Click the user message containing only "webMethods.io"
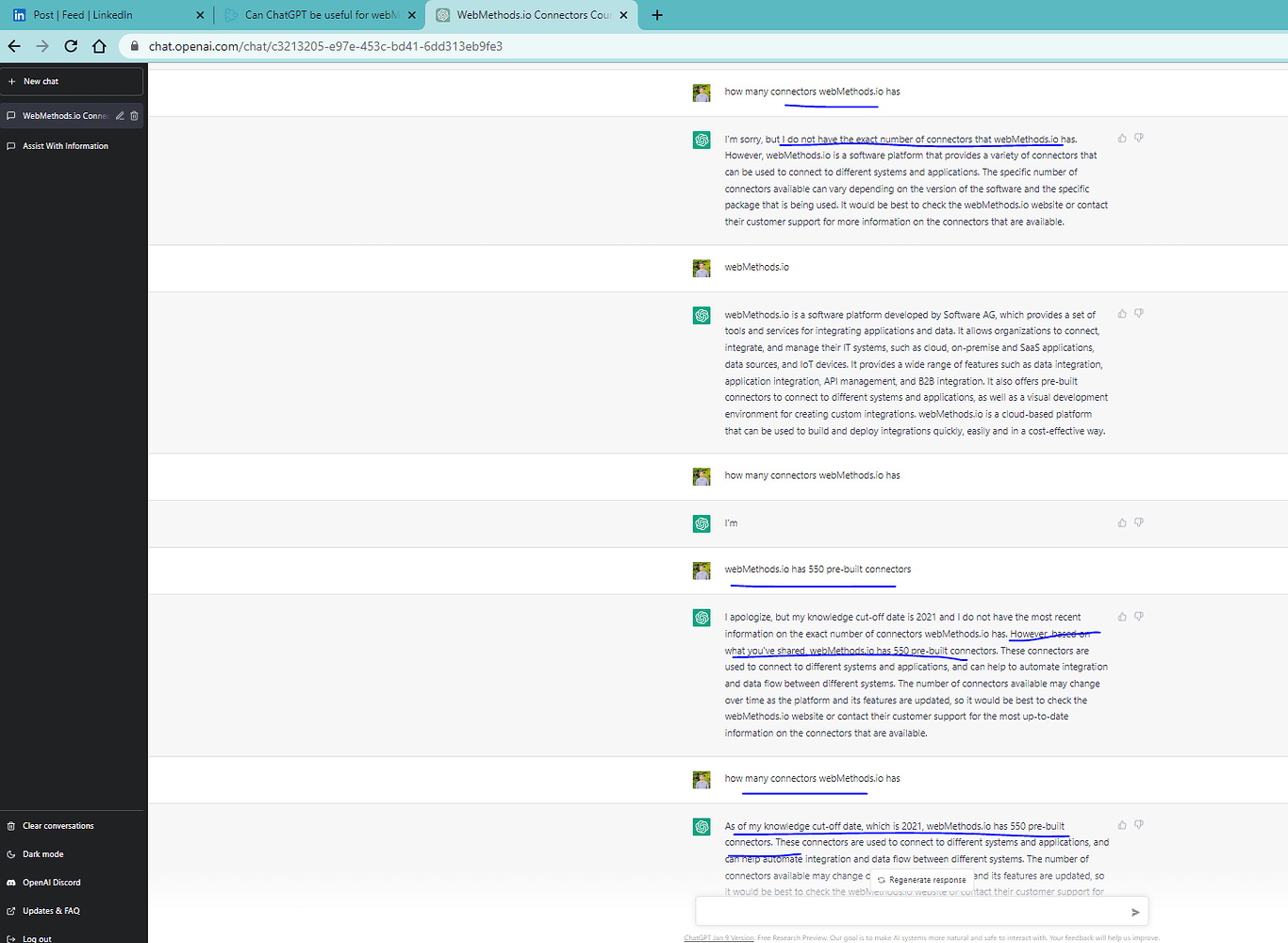The width and height of the screenshot is (1288, 943). (757, 268)
